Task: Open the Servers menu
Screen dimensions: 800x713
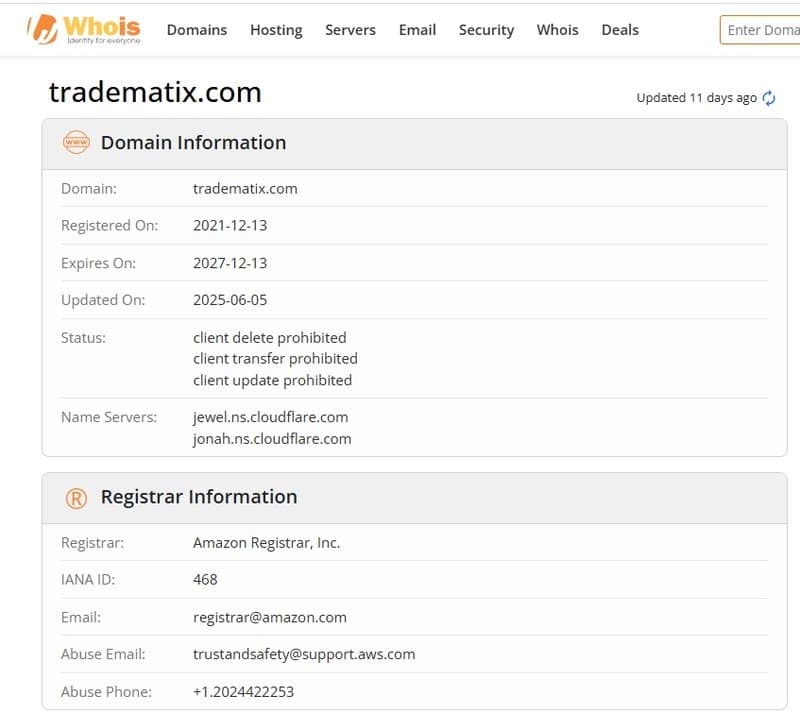Action: coord(351,30)
